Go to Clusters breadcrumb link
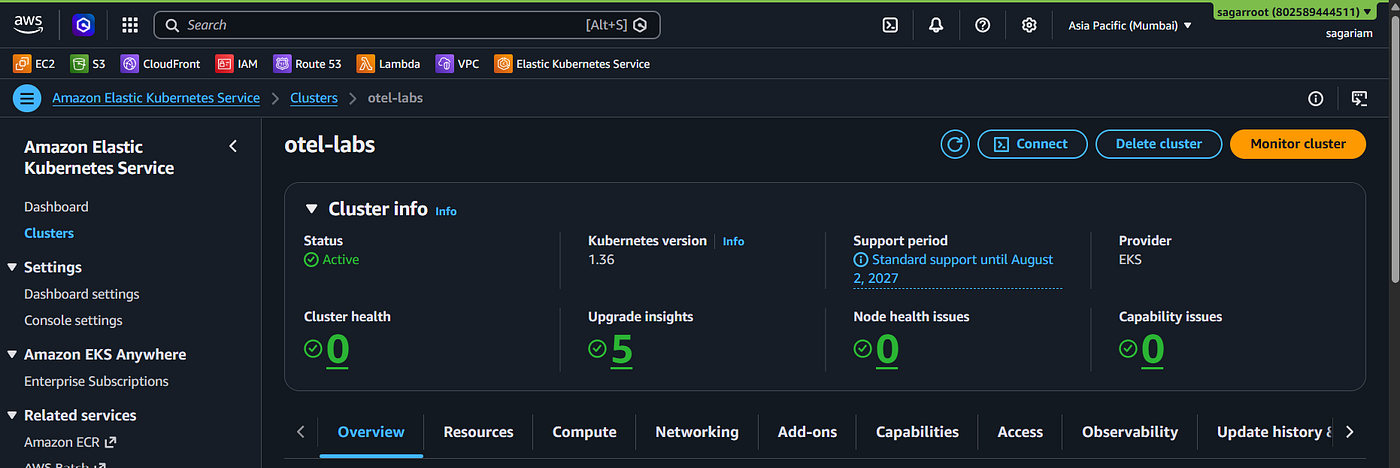This screenshot has height=468, width=1400. [x=313, y=98]
